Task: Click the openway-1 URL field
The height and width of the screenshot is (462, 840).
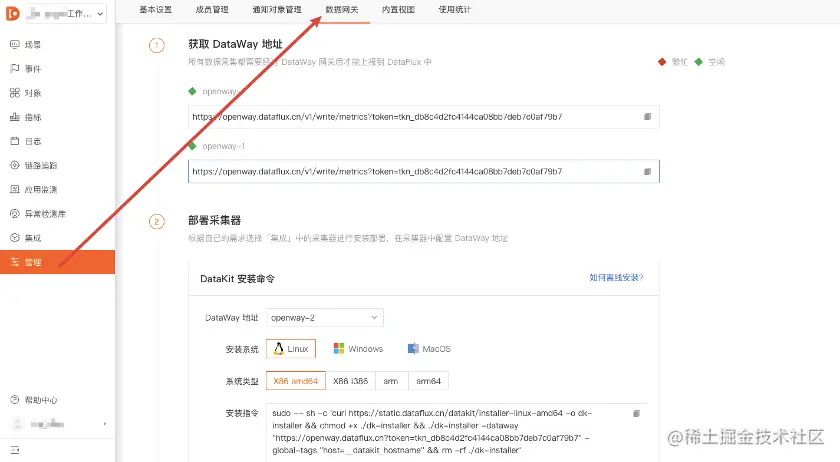Action: point(424,172)
